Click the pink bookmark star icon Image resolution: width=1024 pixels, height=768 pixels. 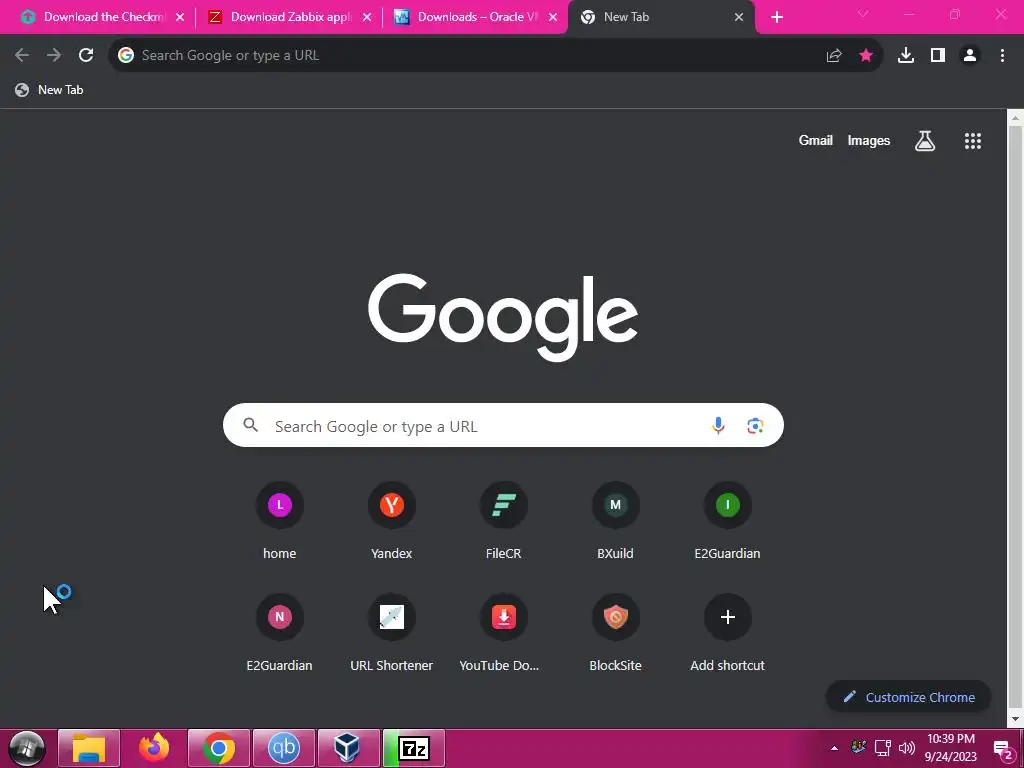[x=866, y=56]
